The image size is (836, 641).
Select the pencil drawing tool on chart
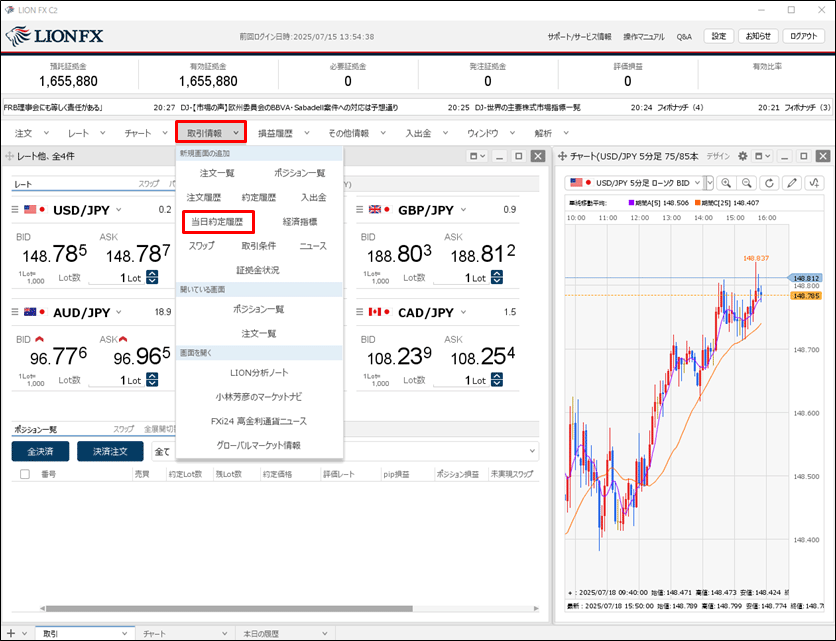[792, 183]
